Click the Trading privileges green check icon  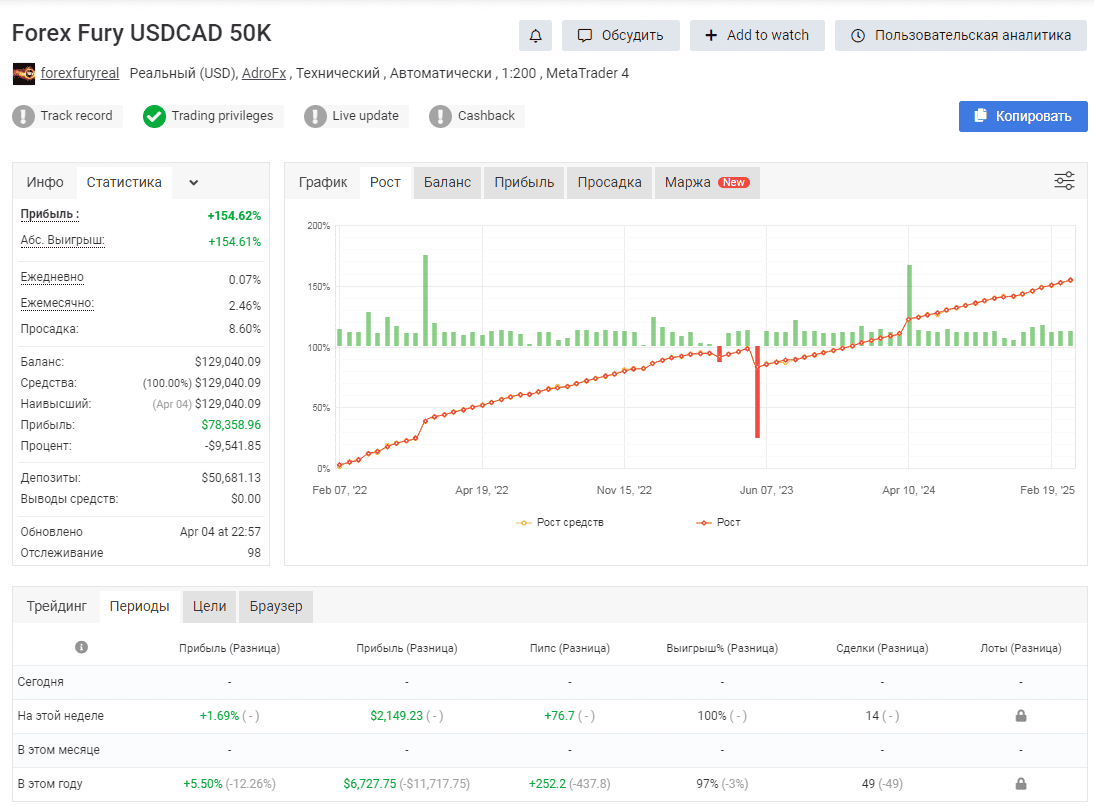[x=154, y=116]
